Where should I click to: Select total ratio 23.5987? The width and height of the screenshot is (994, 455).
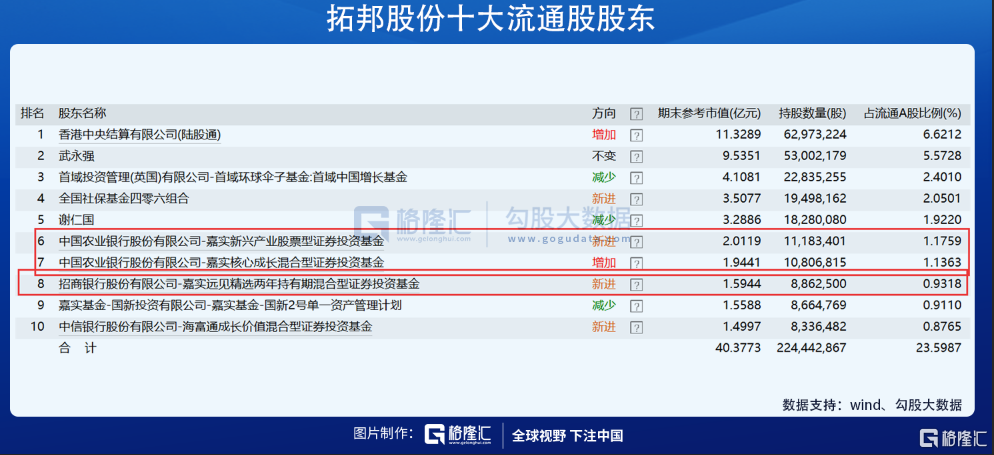click(939, 348)
